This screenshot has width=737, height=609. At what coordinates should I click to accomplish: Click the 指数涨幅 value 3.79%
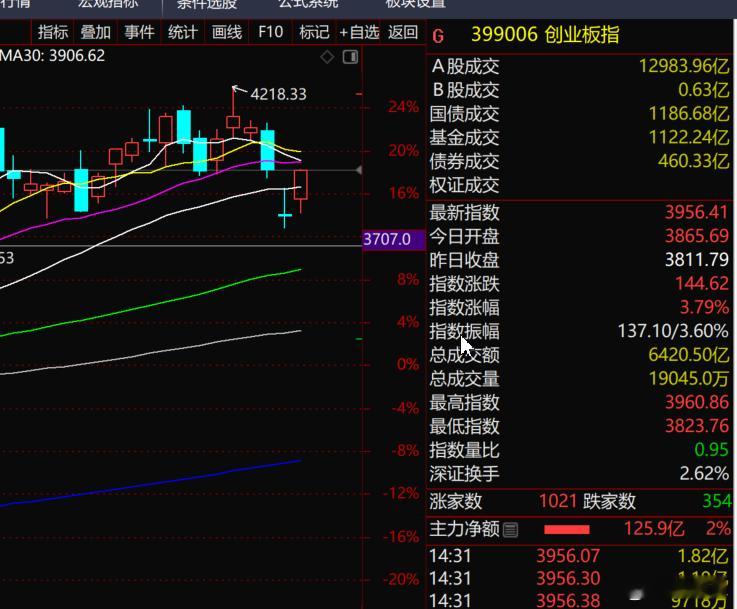tap(704, 307)
